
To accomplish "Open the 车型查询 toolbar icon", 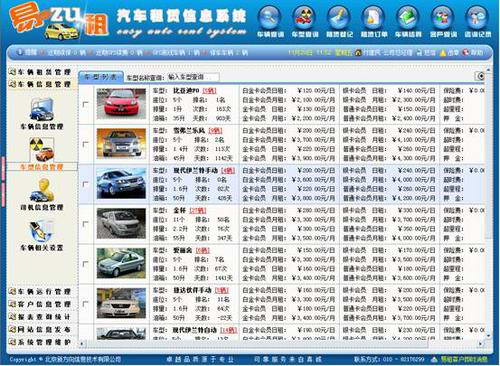I will tap(304, 17).
